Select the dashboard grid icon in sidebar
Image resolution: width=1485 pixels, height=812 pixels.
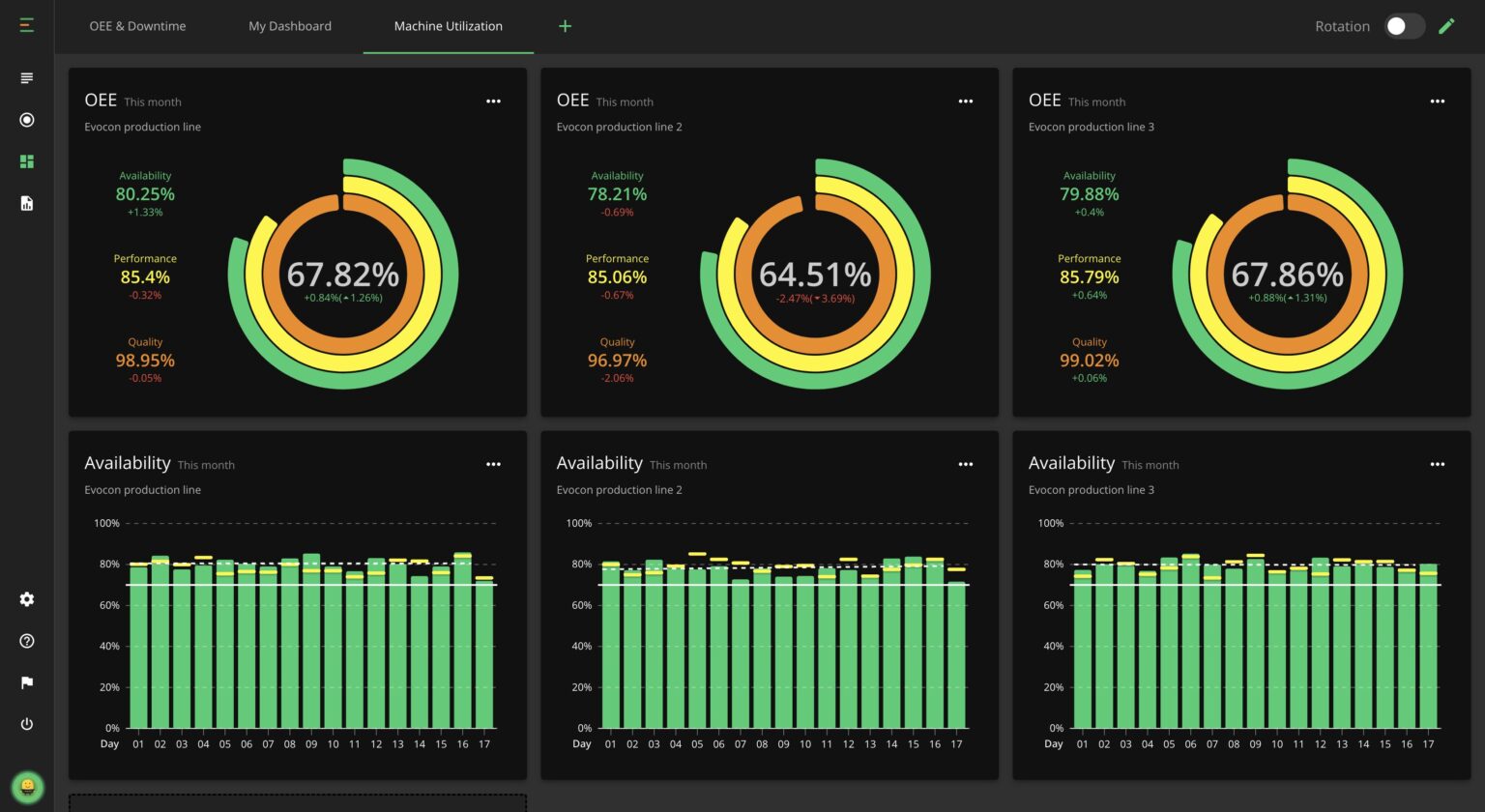click(x=27, y=161)
